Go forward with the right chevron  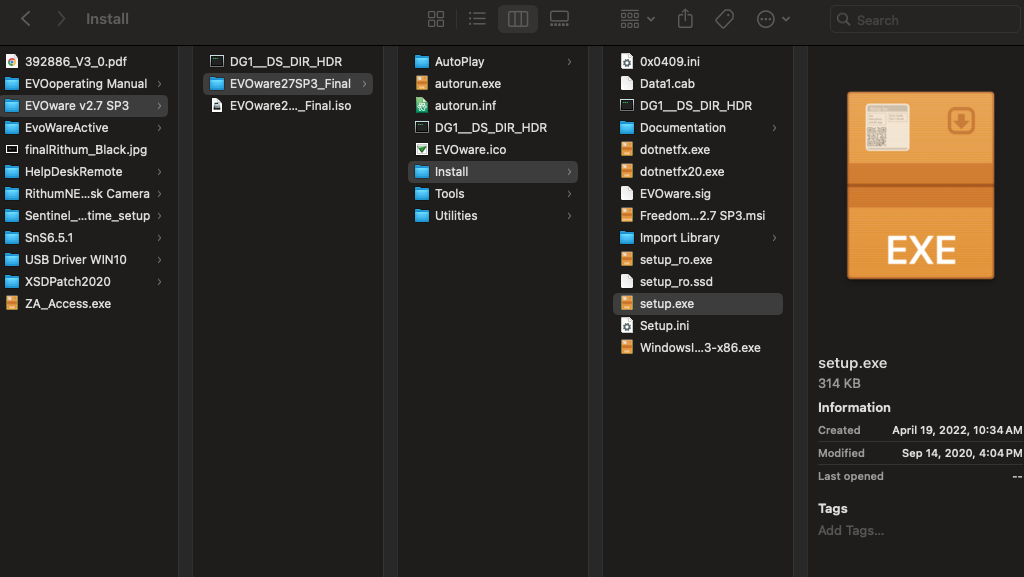coord(61,19)
